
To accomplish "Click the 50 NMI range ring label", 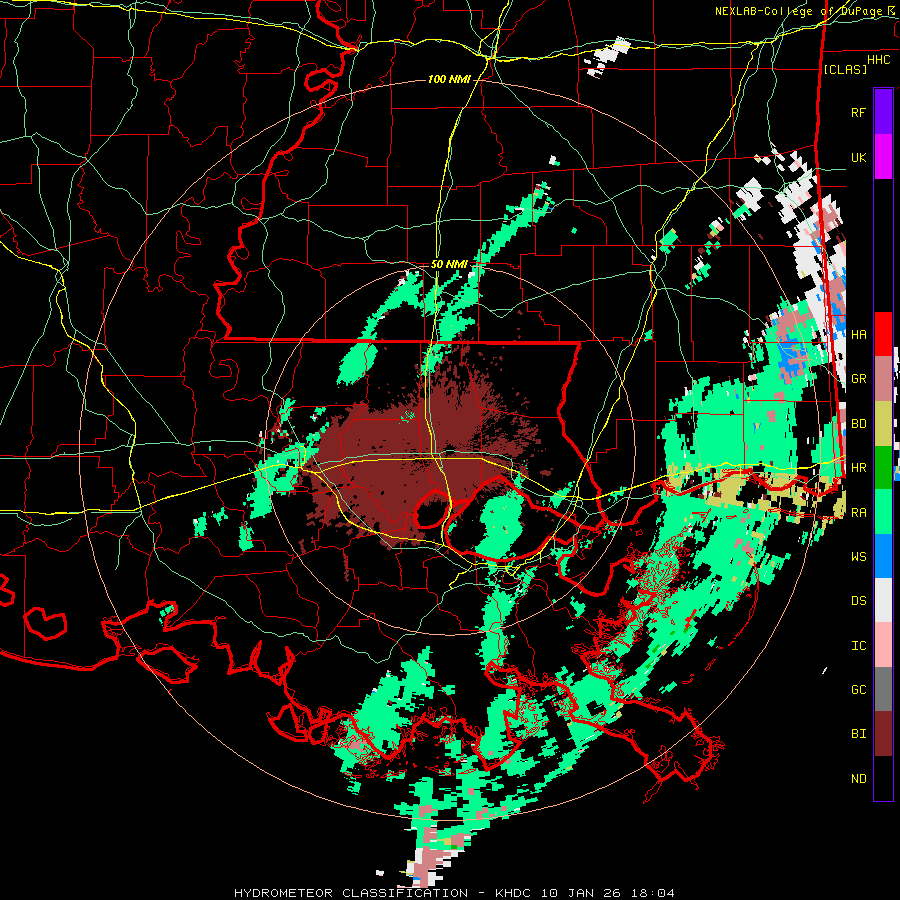I will [x=449, y=265].
